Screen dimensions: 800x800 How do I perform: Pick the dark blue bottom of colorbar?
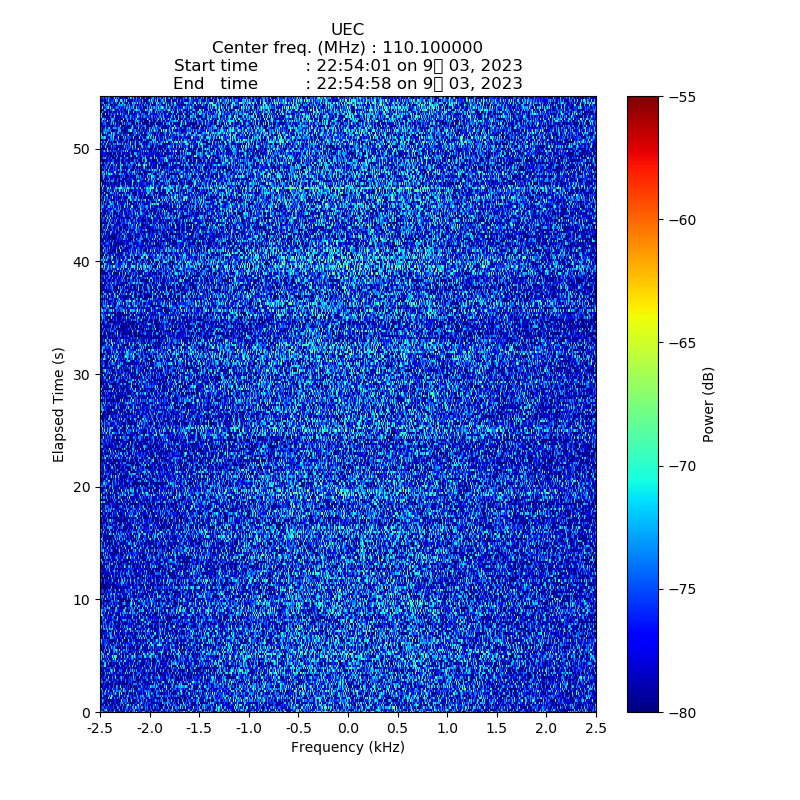click(643, 706)
